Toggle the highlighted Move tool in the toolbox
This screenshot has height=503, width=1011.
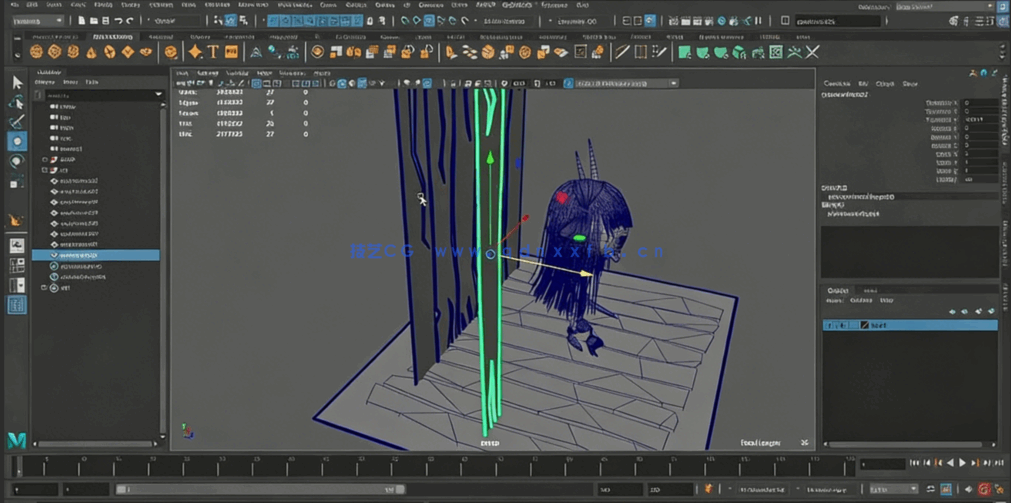pos(17,142)
